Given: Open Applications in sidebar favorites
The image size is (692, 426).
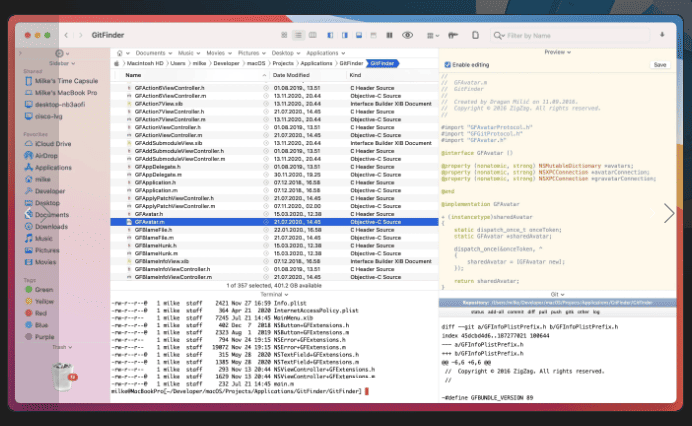Looking at the screenshot, I should coord(48,167).
